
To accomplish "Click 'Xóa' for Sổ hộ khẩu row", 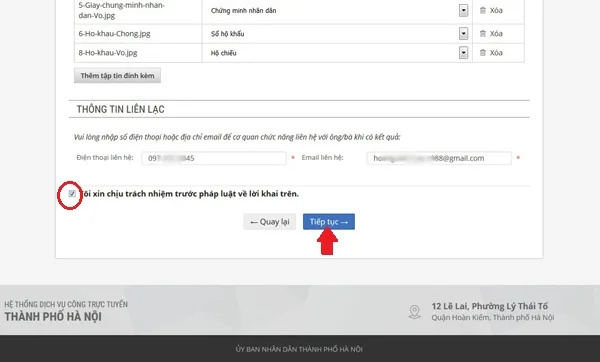I will [496, 34].
